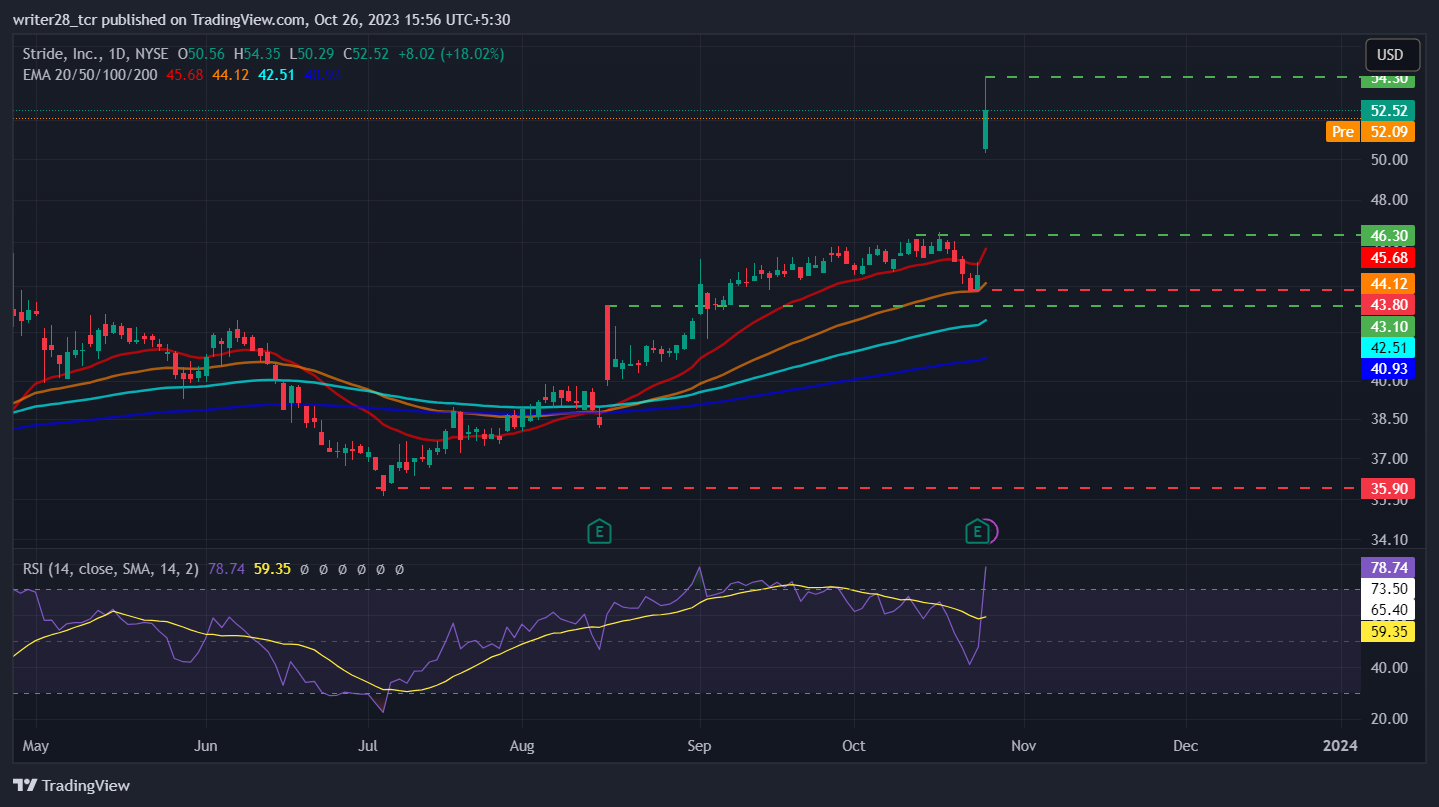Click the 52.52 current price label
This screenshot has width=1439, height=807.
pyautogui.click(x=1388, y=111)
